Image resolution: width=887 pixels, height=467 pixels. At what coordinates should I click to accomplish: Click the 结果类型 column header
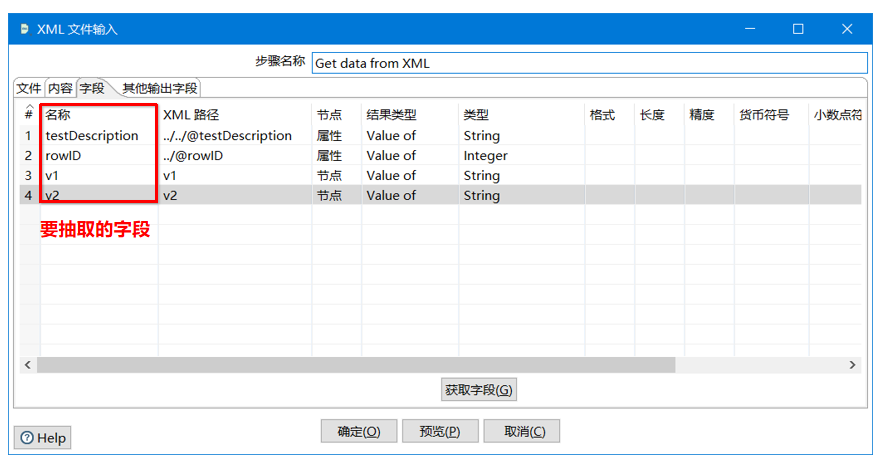tap(410, 115)
